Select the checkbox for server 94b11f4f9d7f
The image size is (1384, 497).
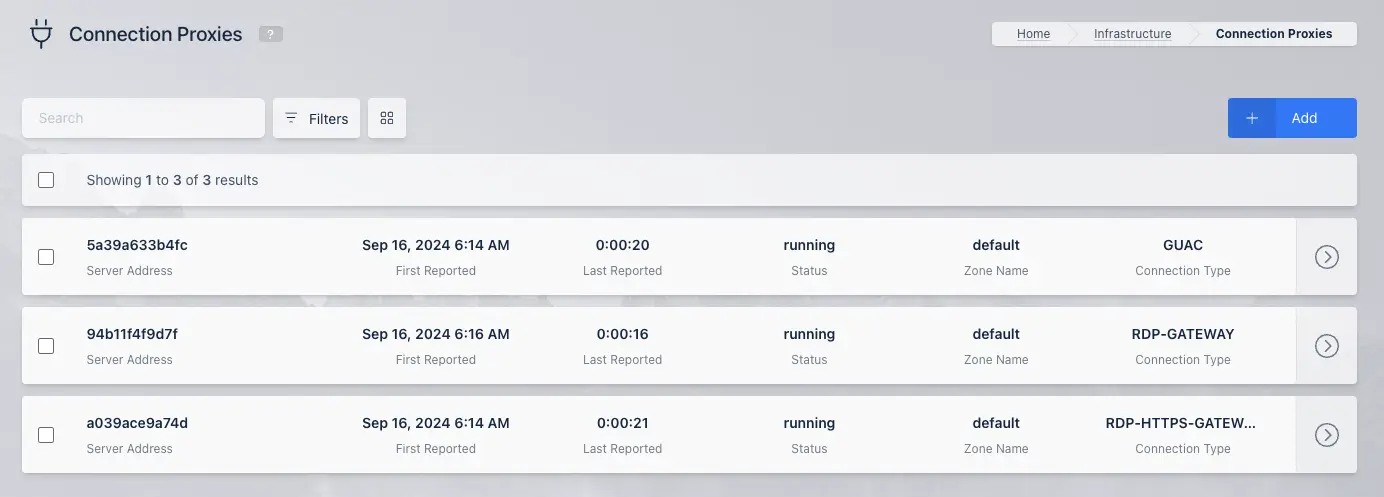tap(46, 346)
